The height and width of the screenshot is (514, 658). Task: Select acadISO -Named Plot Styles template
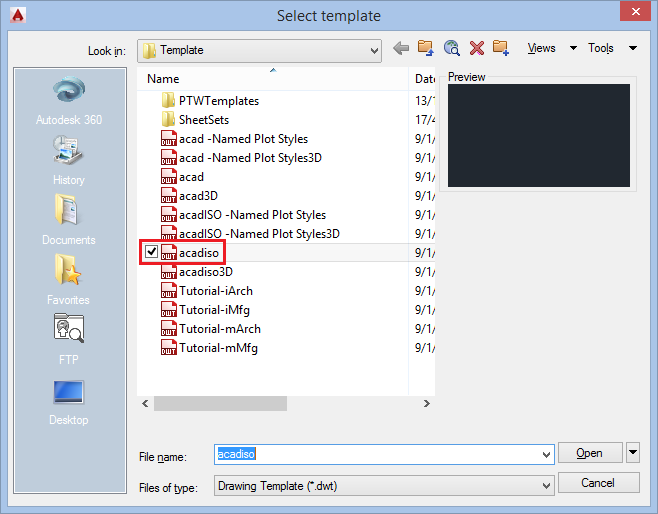point(243,215)
